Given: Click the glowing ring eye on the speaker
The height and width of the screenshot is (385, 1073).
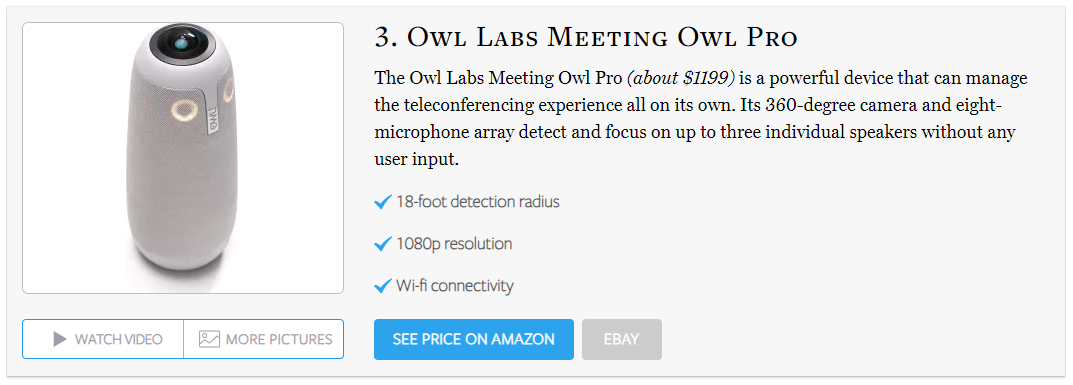Looking at the screenshot, I should 184,111.
